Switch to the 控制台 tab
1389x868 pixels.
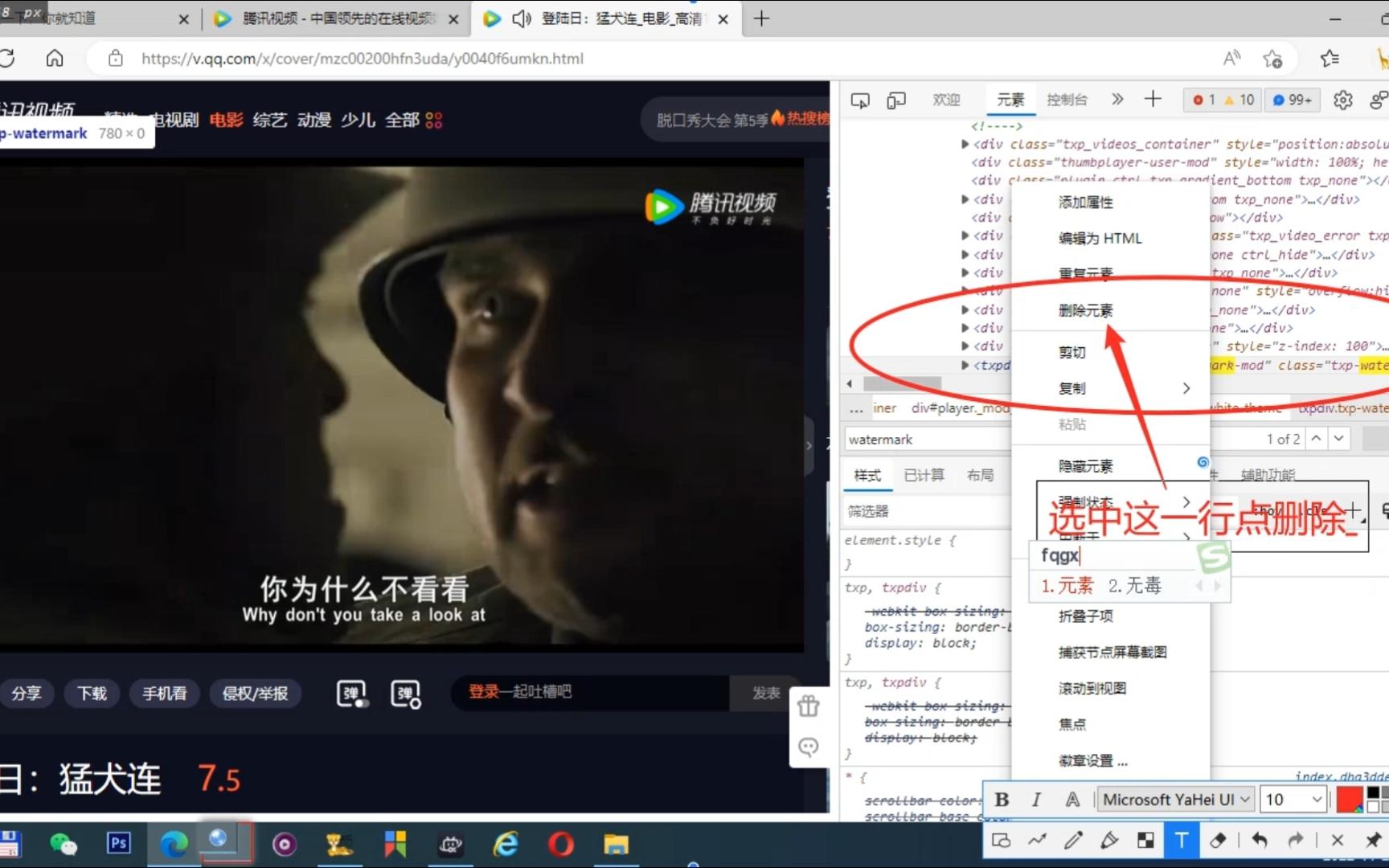coord(1067,100)
